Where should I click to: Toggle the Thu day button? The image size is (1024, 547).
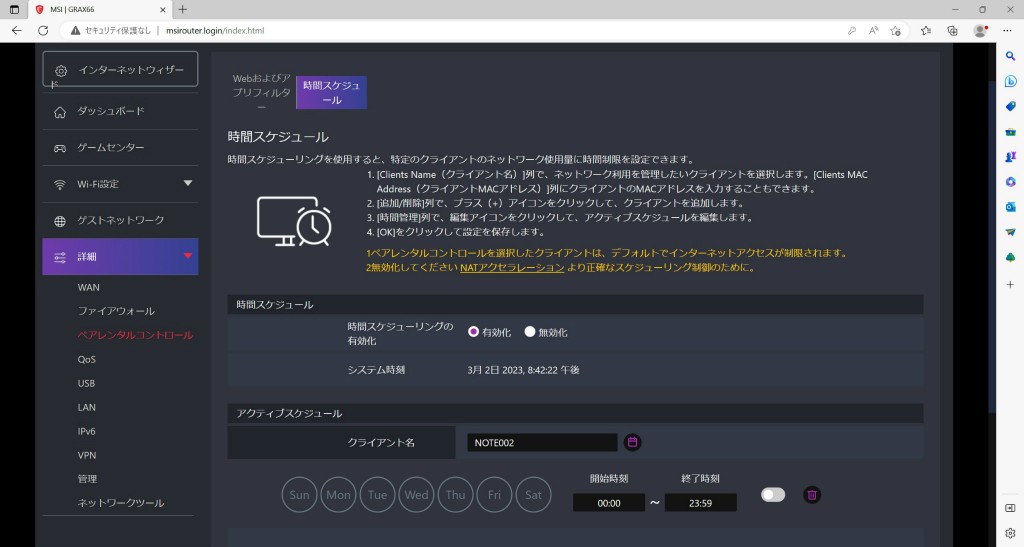click(455, 495)
